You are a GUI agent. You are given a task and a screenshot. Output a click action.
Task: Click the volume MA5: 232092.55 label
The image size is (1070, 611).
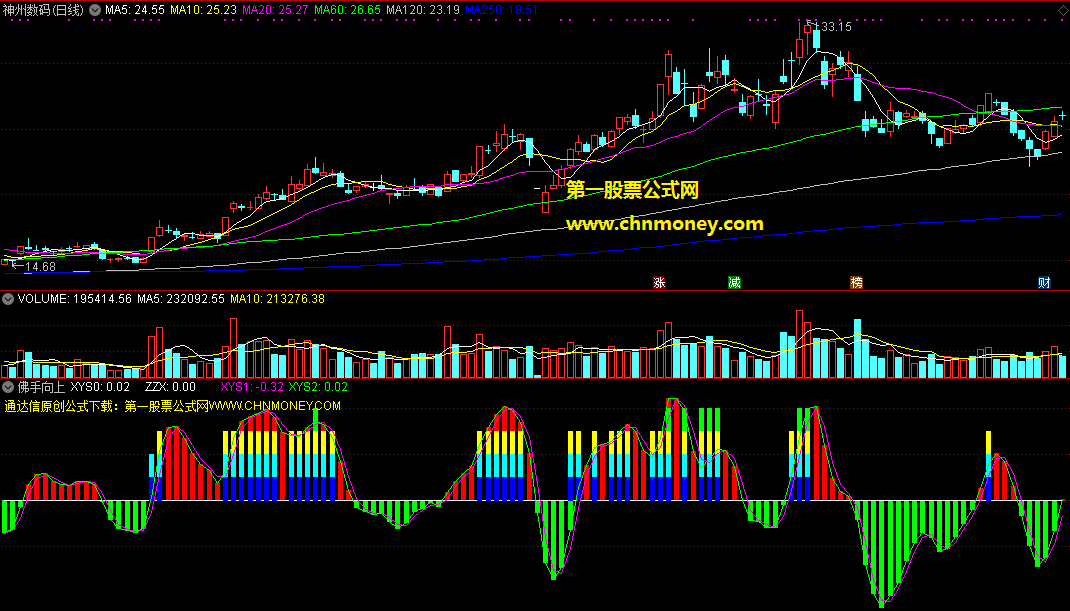point(181,299)
